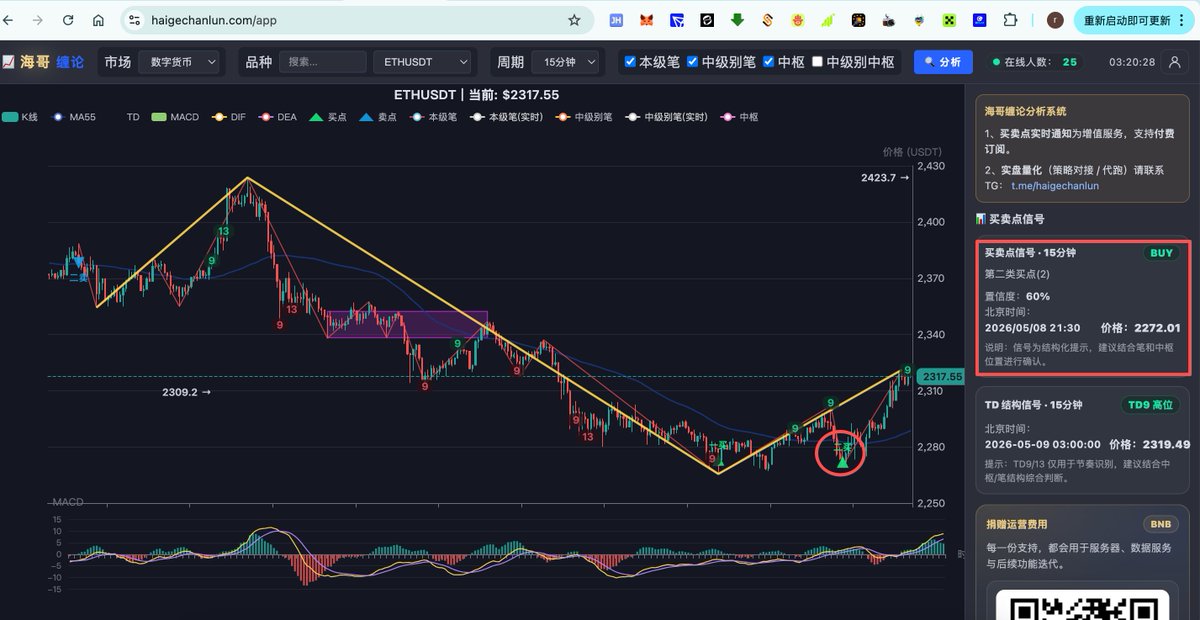Screen dimensions: 1200x620
Task: Toggle the 中枢 legend entry
Action: 739,117
